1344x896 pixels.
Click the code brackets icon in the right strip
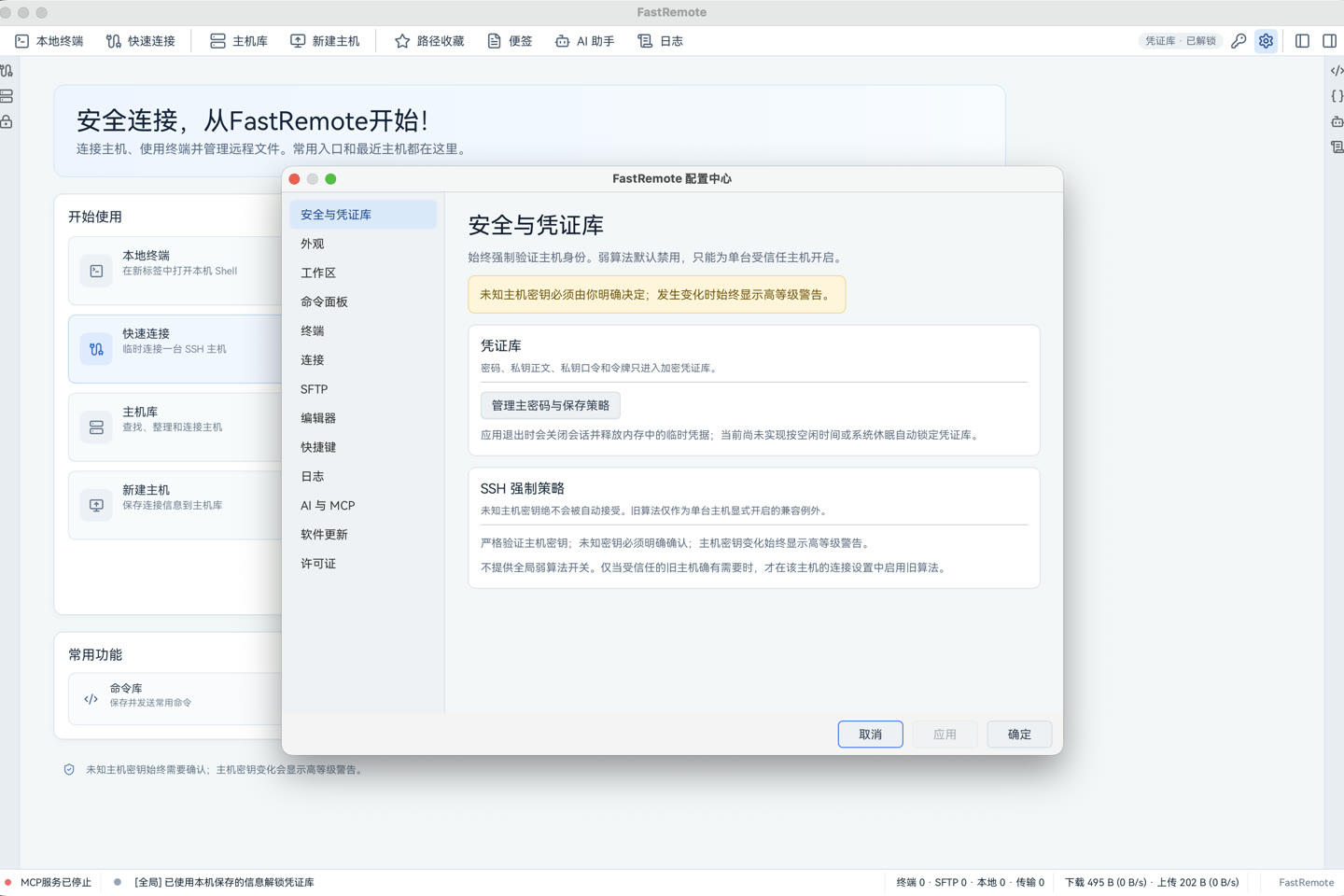(x=1337, y=71)
